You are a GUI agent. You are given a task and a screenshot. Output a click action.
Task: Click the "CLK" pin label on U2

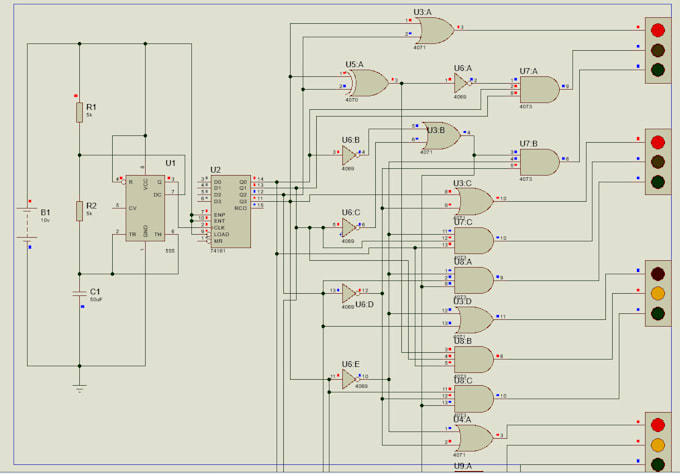coord(219,228)
